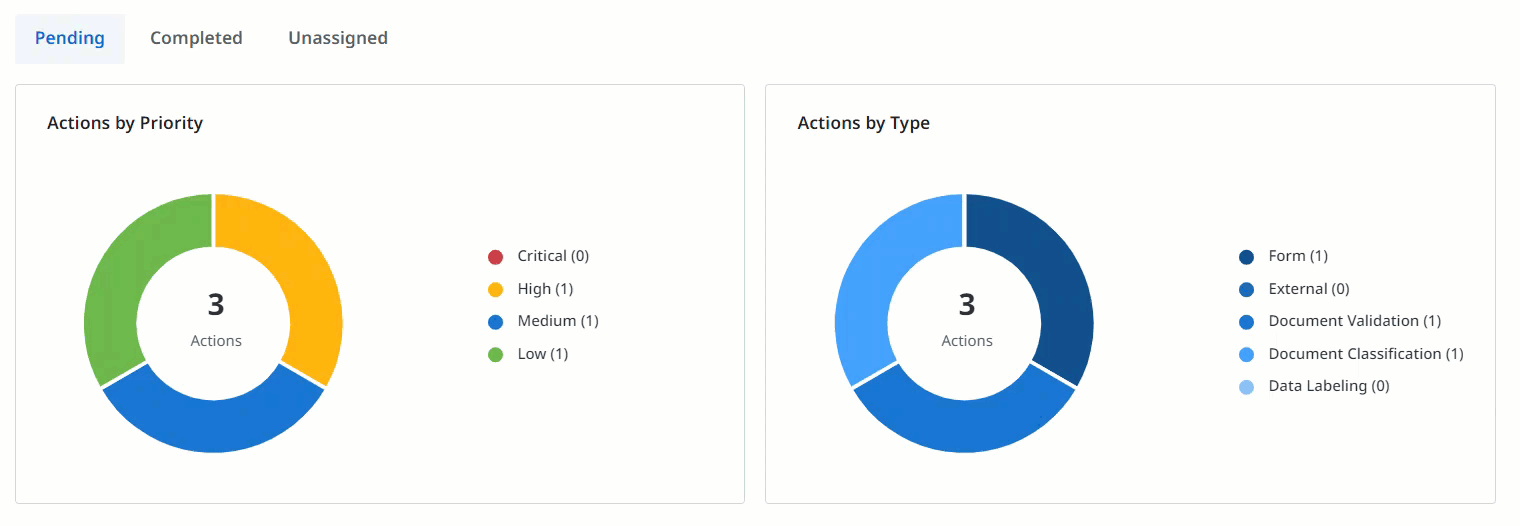
Task: Click the "External (0)" legend label
Action: point(1308,289)
